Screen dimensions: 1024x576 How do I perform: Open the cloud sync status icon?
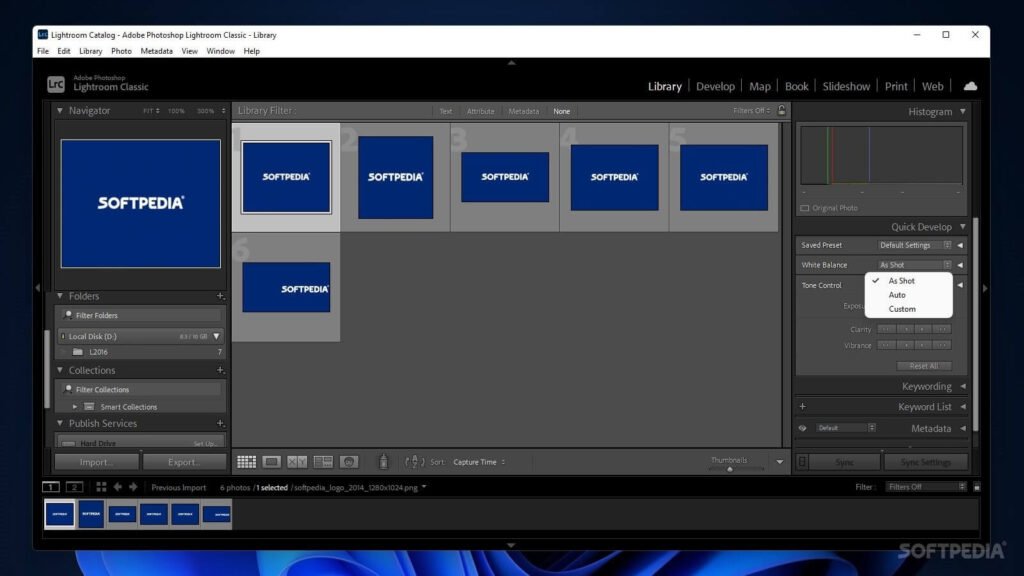970,86
